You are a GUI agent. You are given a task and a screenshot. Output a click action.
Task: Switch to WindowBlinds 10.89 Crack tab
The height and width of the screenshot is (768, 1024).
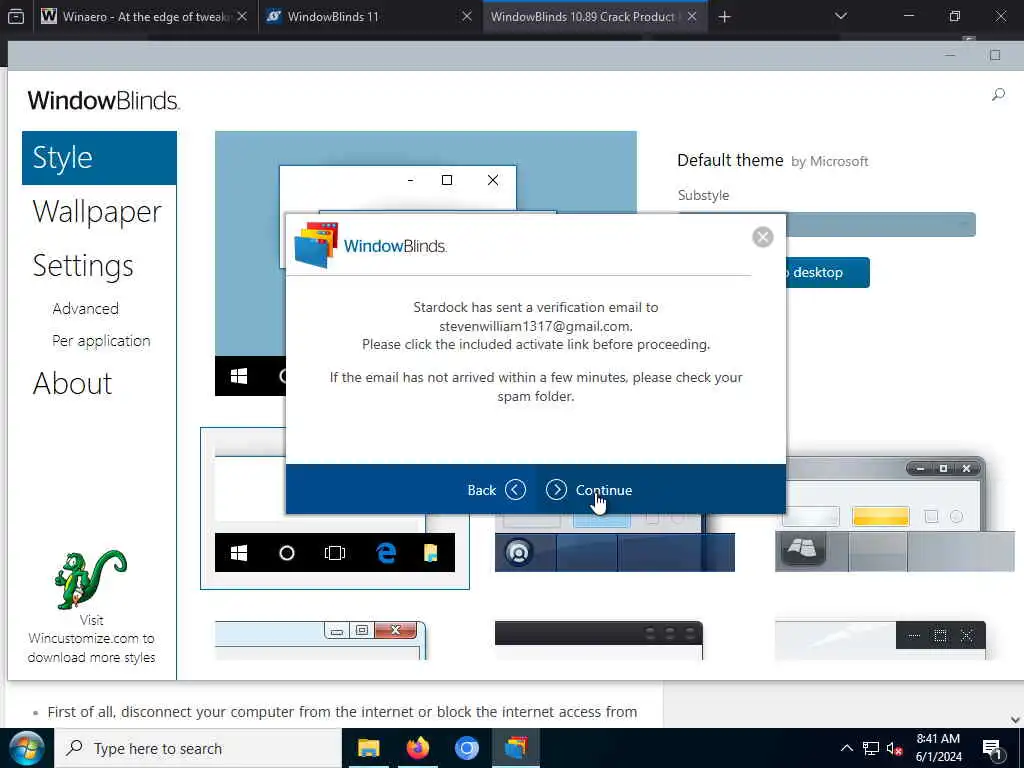point(594,16)
